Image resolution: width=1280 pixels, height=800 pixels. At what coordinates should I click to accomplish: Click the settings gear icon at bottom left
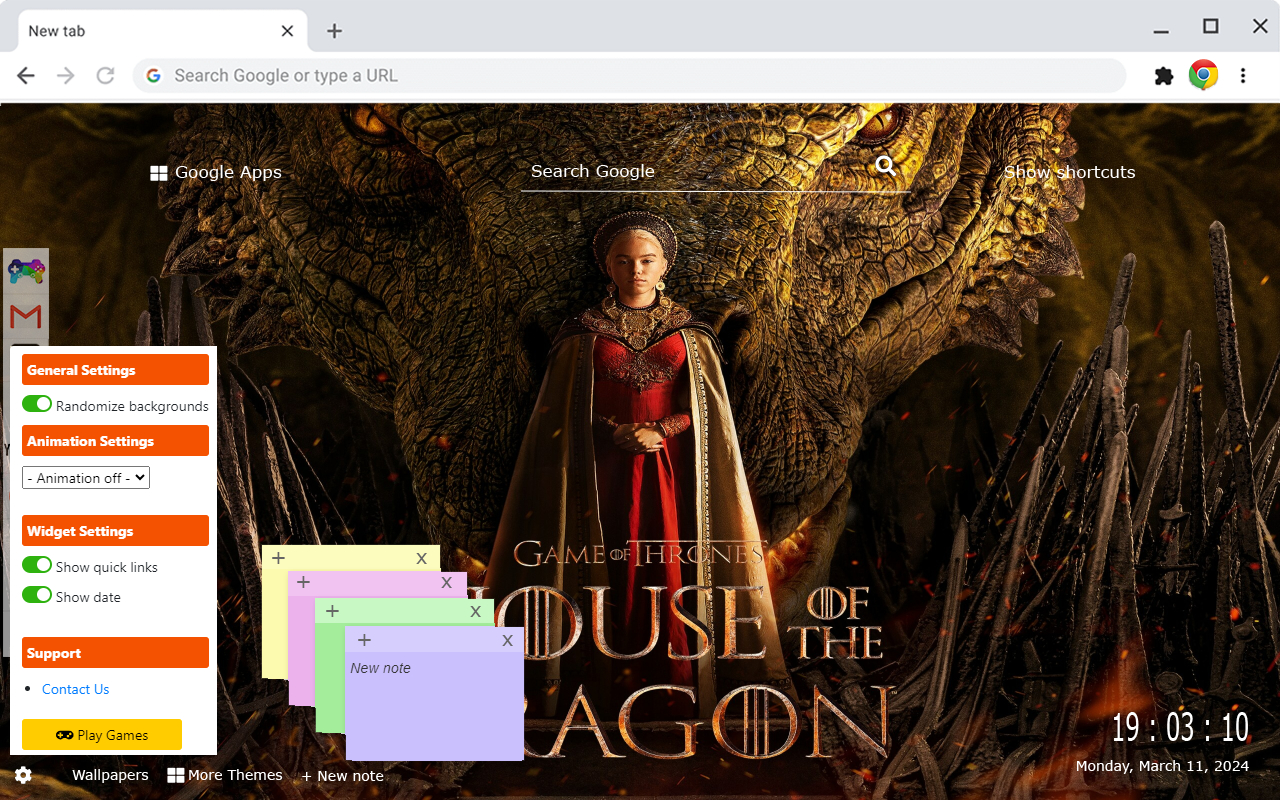[23, 775]
